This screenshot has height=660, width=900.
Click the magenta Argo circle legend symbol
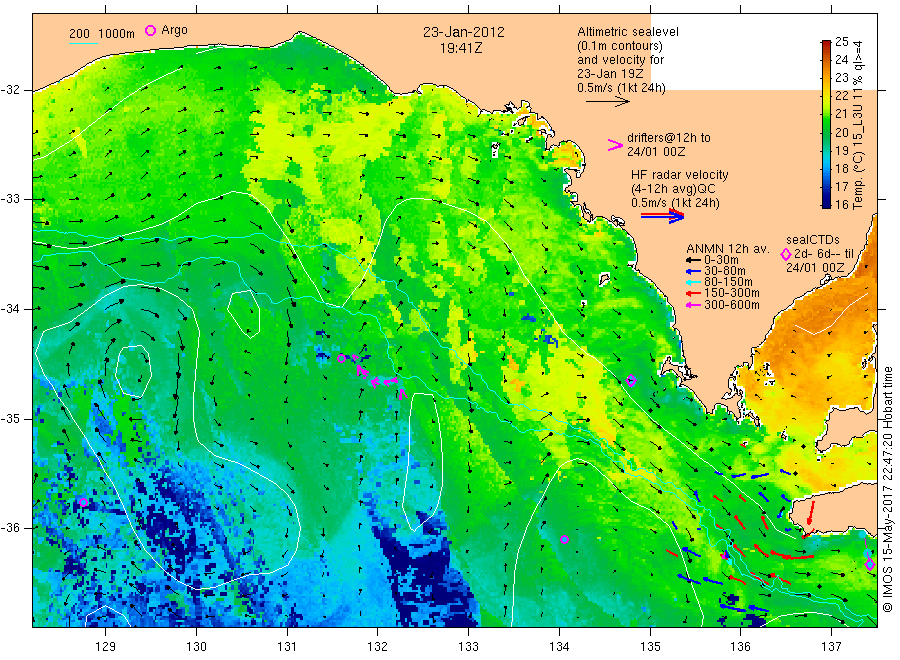click(x=150, y=30)
